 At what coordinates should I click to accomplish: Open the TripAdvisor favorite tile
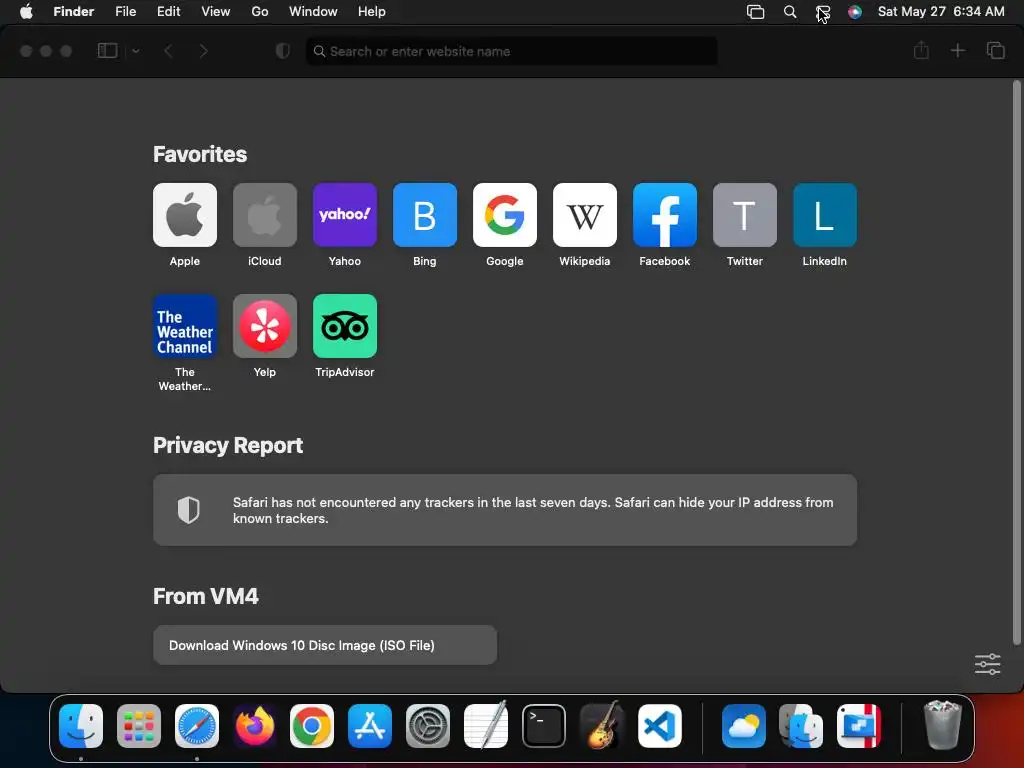point(345,326)
